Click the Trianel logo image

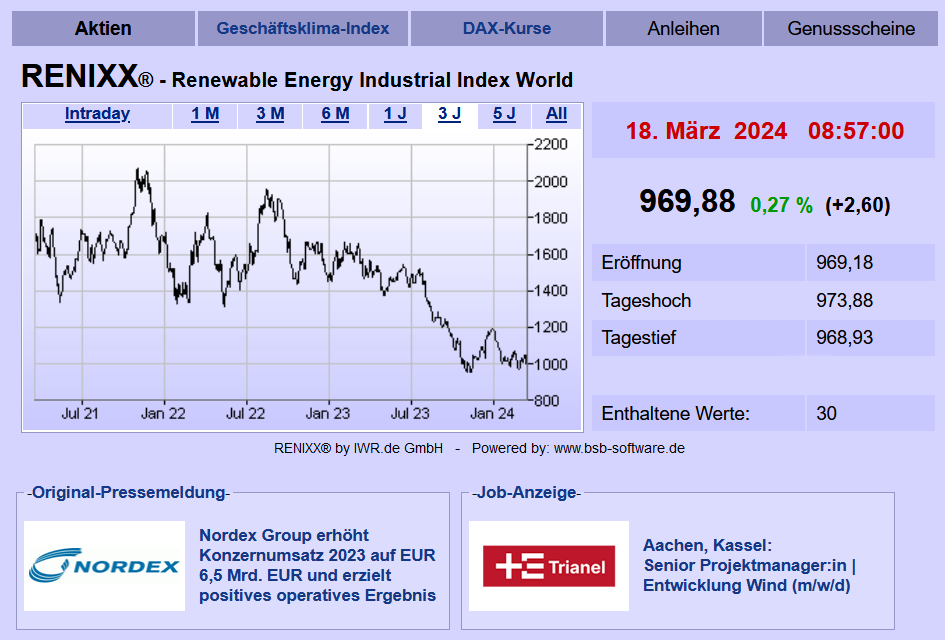coord(548,566)
